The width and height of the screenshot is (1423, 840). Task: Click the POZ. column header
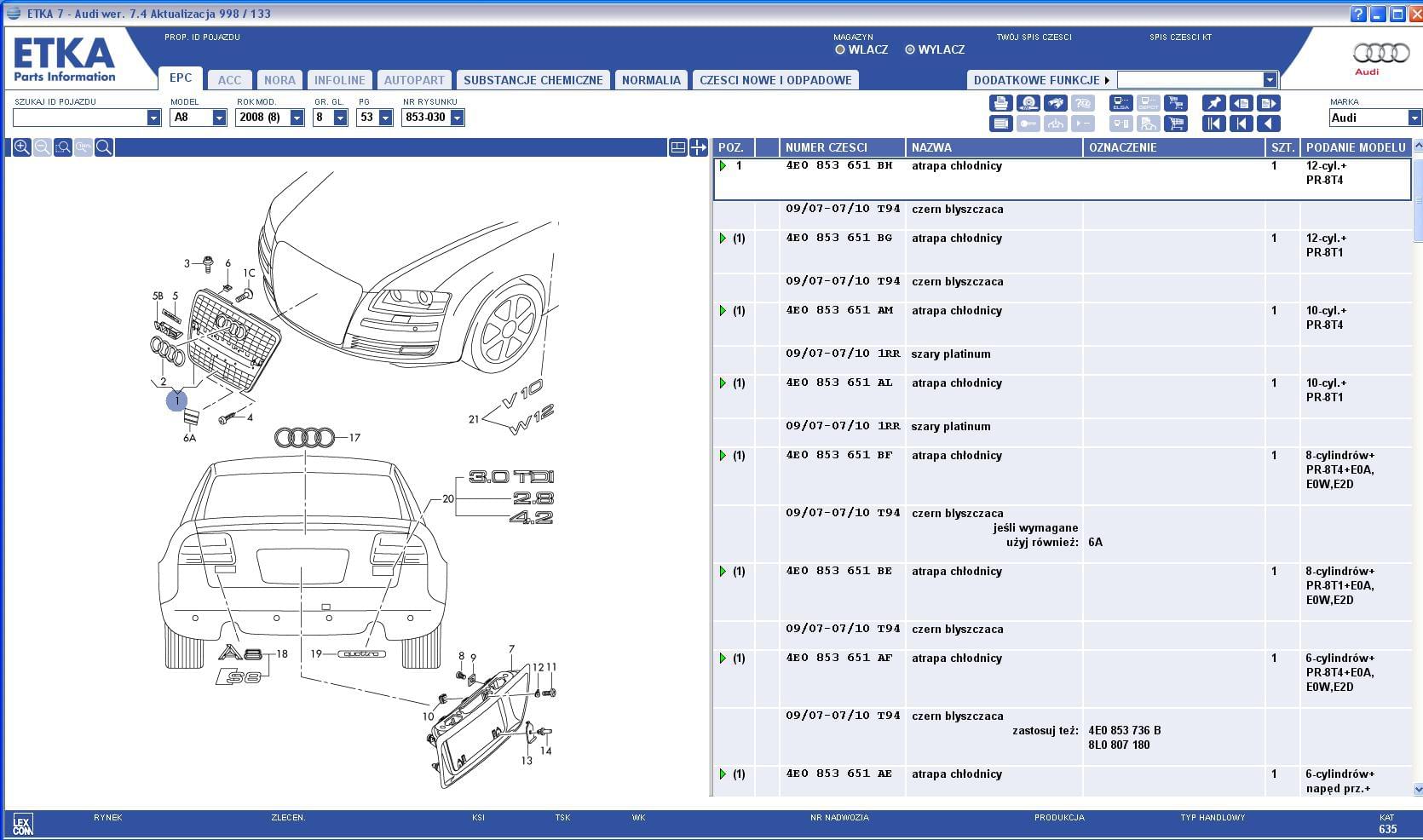pyautogui.click(x=733, y=147)
